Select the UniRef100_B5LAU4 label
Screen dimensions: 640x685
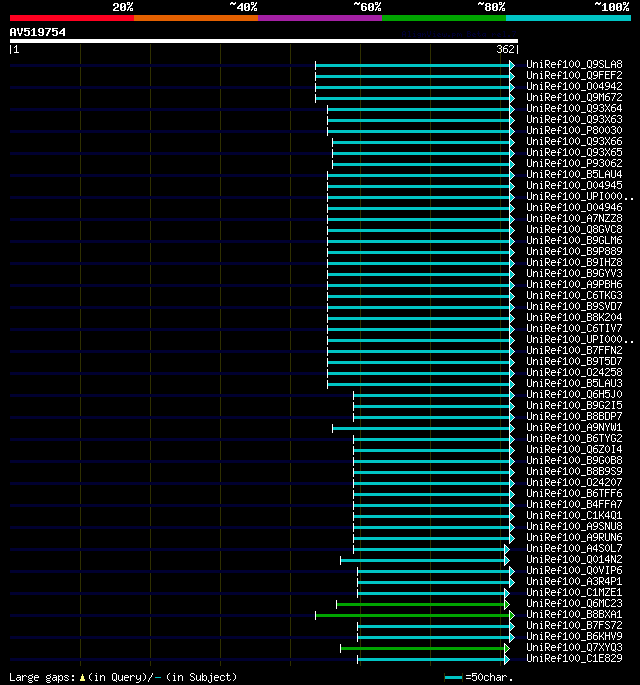(x=574, y=174)
